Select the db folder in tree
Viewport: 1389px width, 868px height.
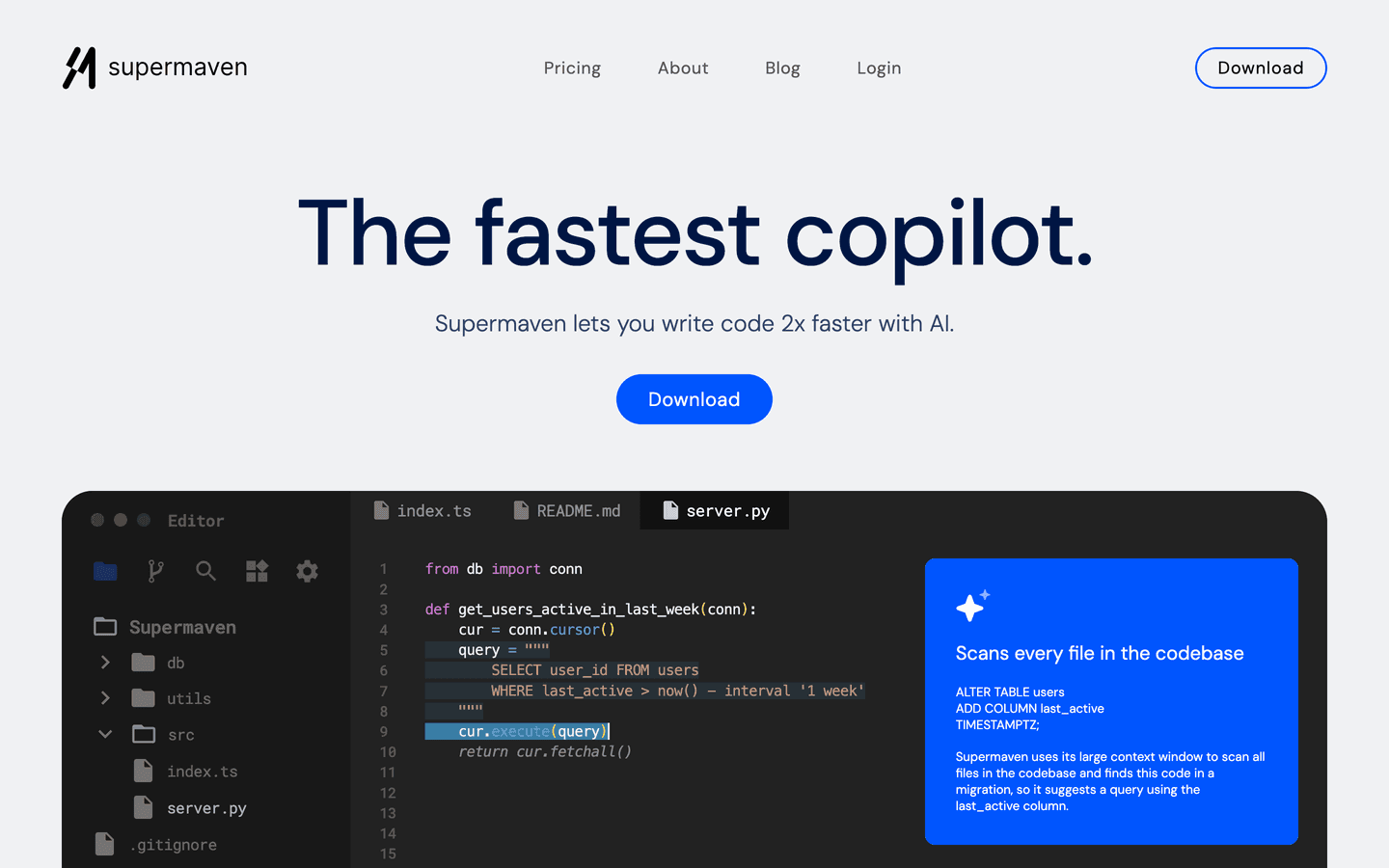(x=176, y=663)
